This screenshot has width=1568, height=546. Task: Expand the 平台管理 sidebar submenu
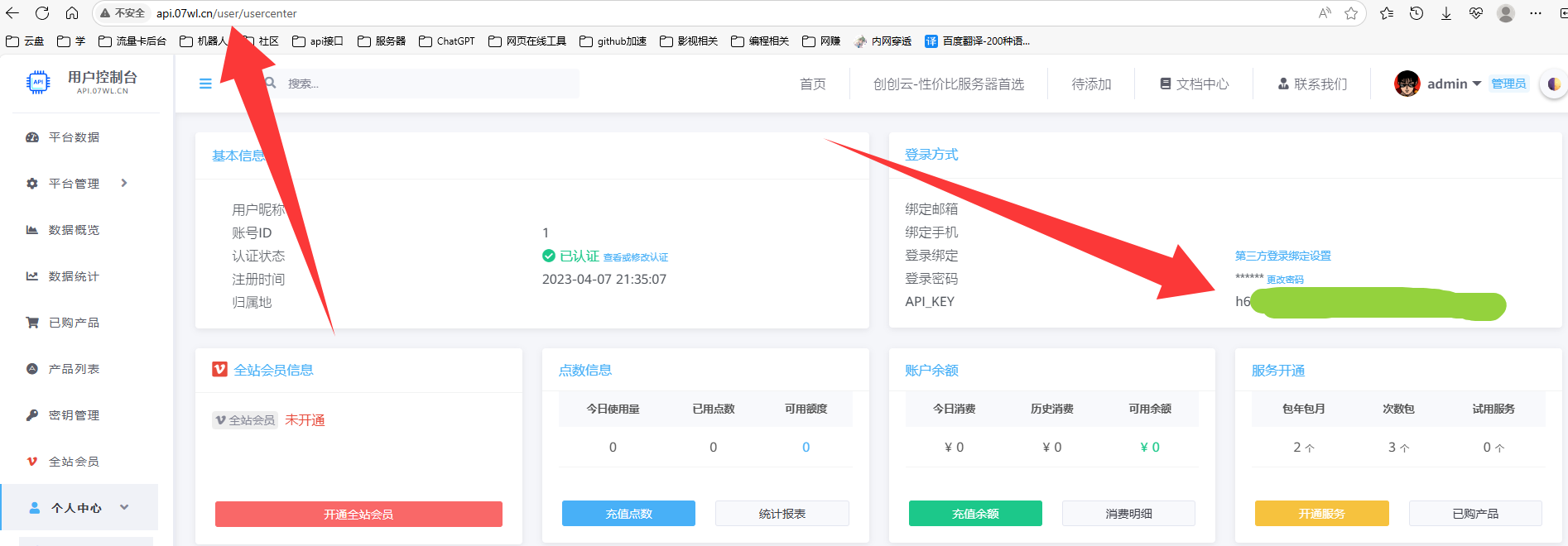pyautogui.click(x=124, y=184)
